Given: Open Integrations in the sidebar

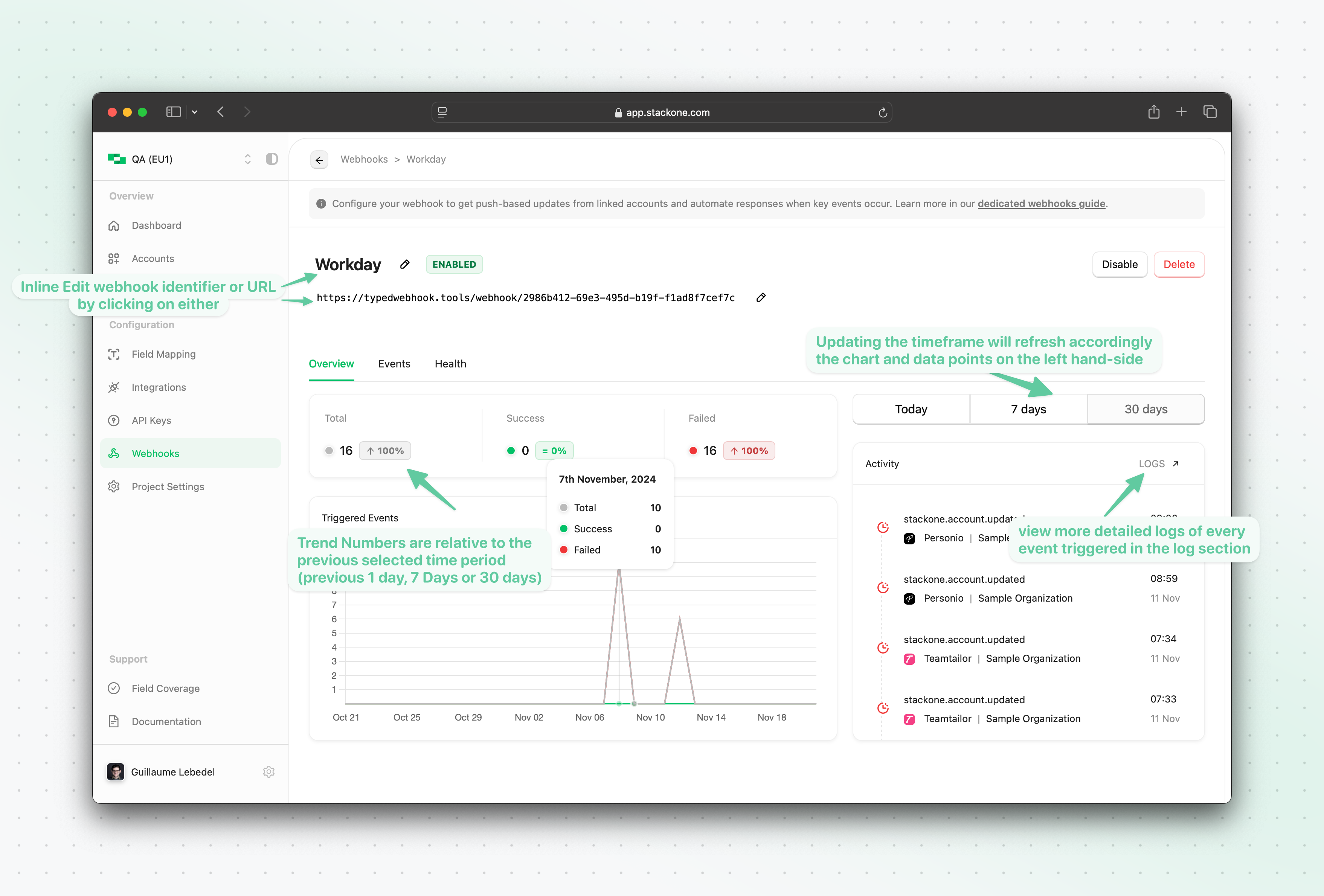Looking at the screenshot, I should click(x=190, y=387).
